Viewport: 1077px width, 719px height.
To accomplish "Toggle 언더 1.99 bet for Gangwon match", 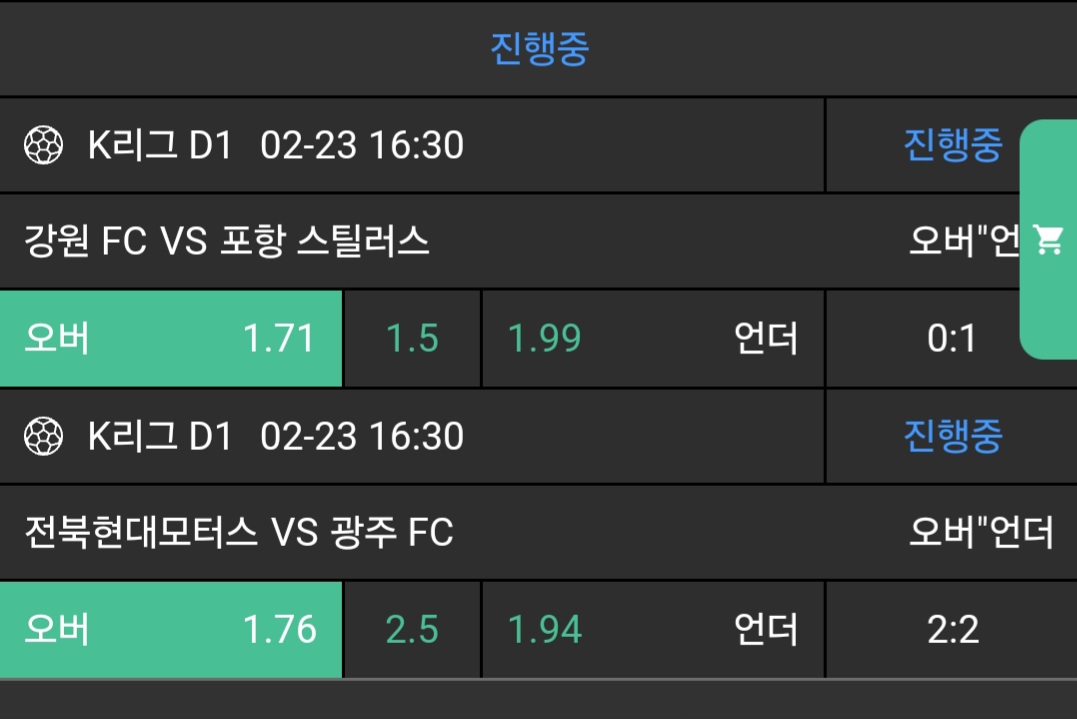I will click(653, 339).
